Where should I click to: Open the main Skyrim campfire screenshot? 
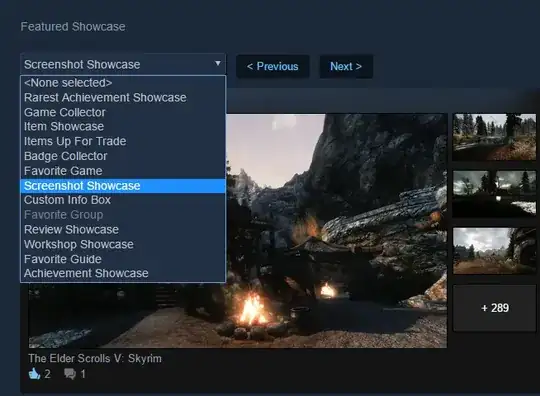(x=336, y=231)
